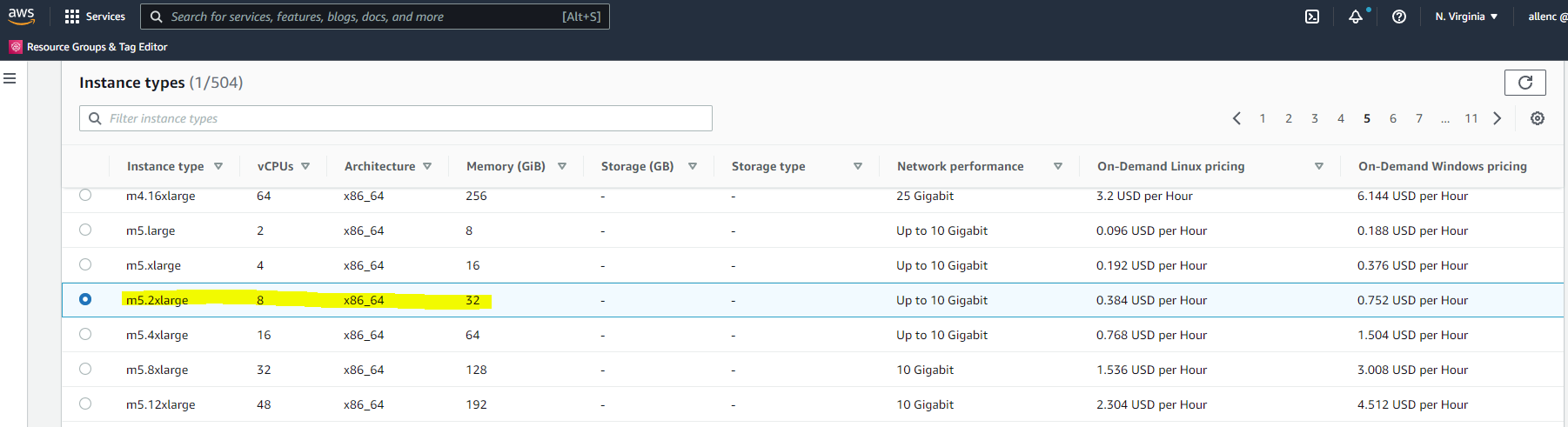
Task: Open the N. Virginia region dropdown
Action: click(1466, 17)
